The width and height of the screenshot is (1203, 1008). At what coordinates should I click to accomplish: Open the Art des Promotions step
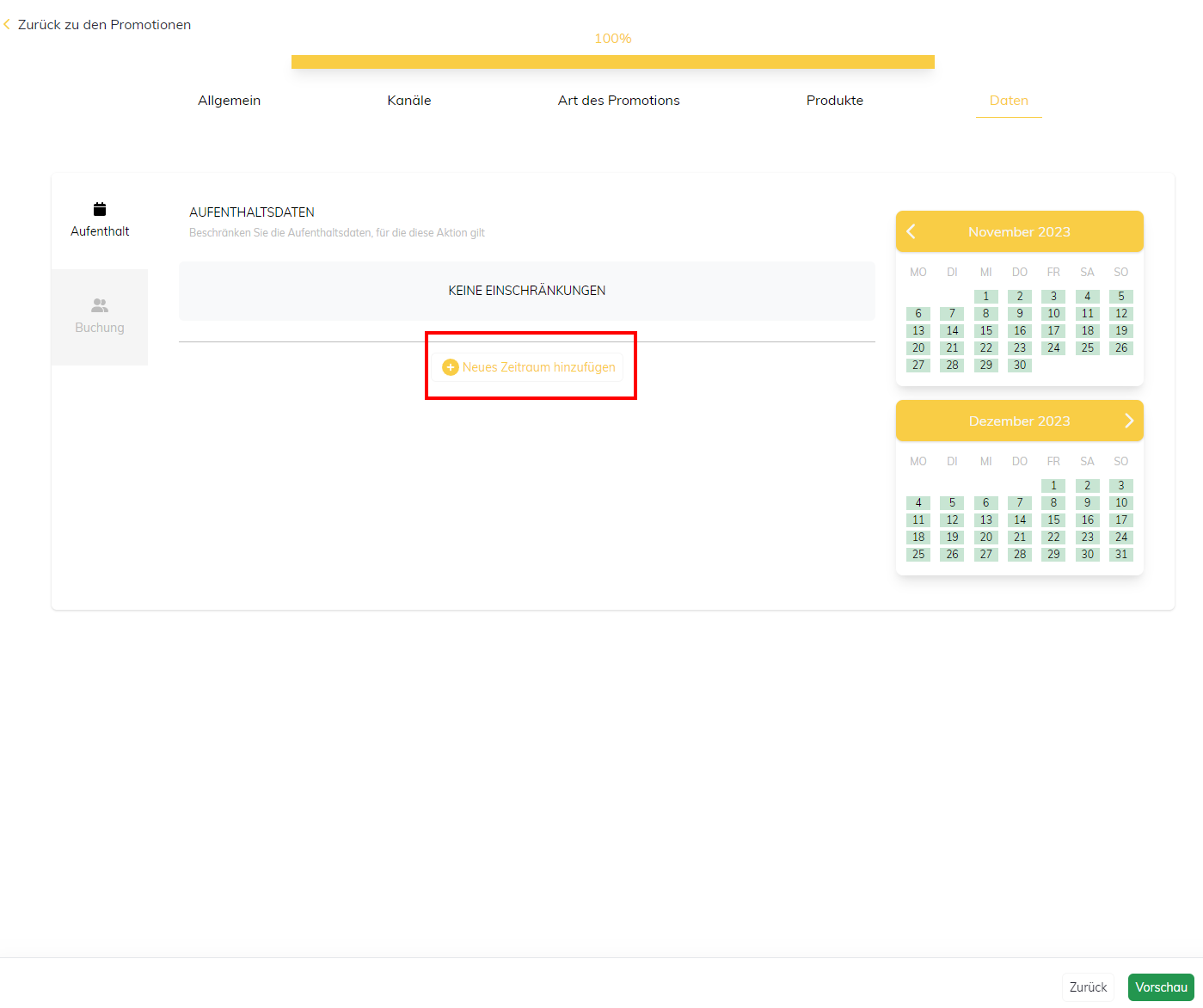(618, 101)
